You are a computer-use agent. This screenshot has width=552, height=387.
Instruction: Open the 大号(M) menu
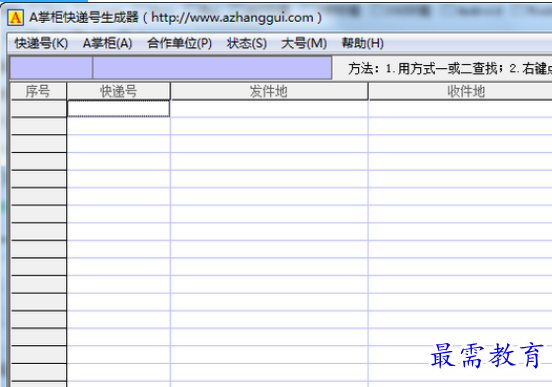coord(304,43)
